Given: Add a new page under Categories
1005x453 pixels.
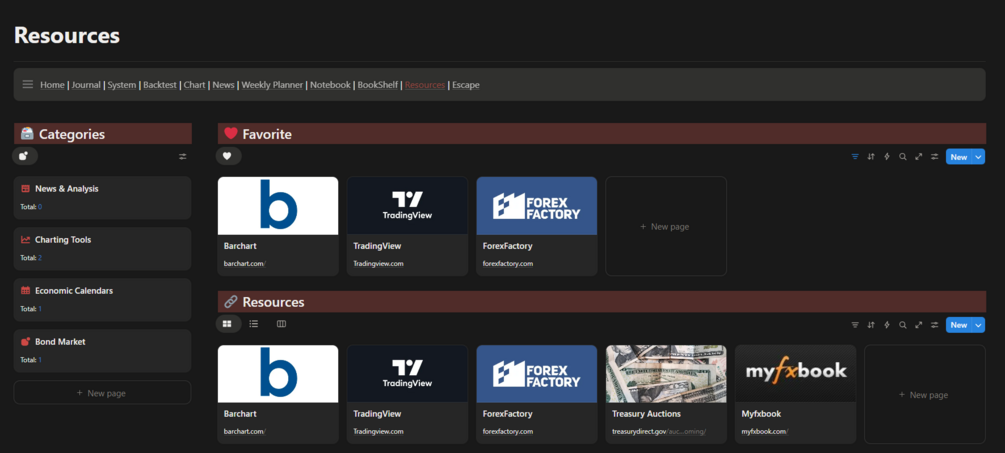Looking at the screenshot, I should tap(103, 393).
